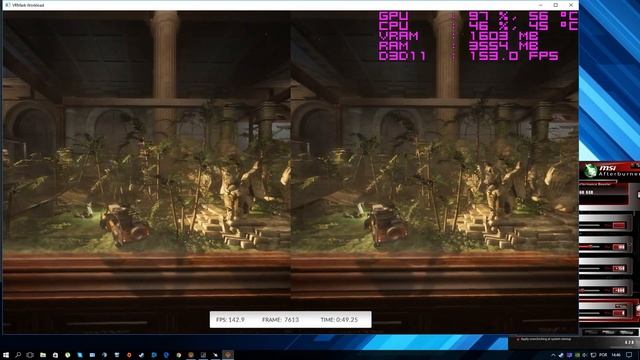Click the NVIDIA green tray icon
Image resolution: width=640 pixels, height=360 pixels.
(577, 355)
